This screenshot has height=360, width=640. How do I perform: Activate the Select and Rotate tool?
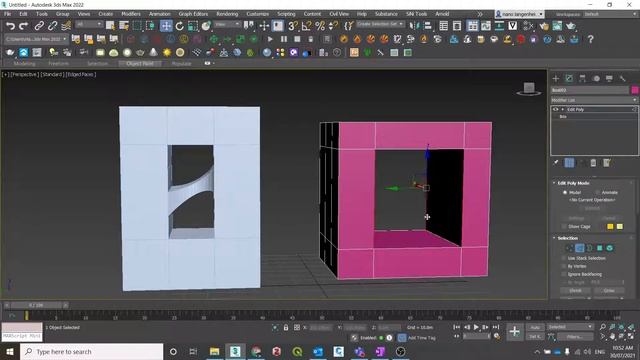180,26
